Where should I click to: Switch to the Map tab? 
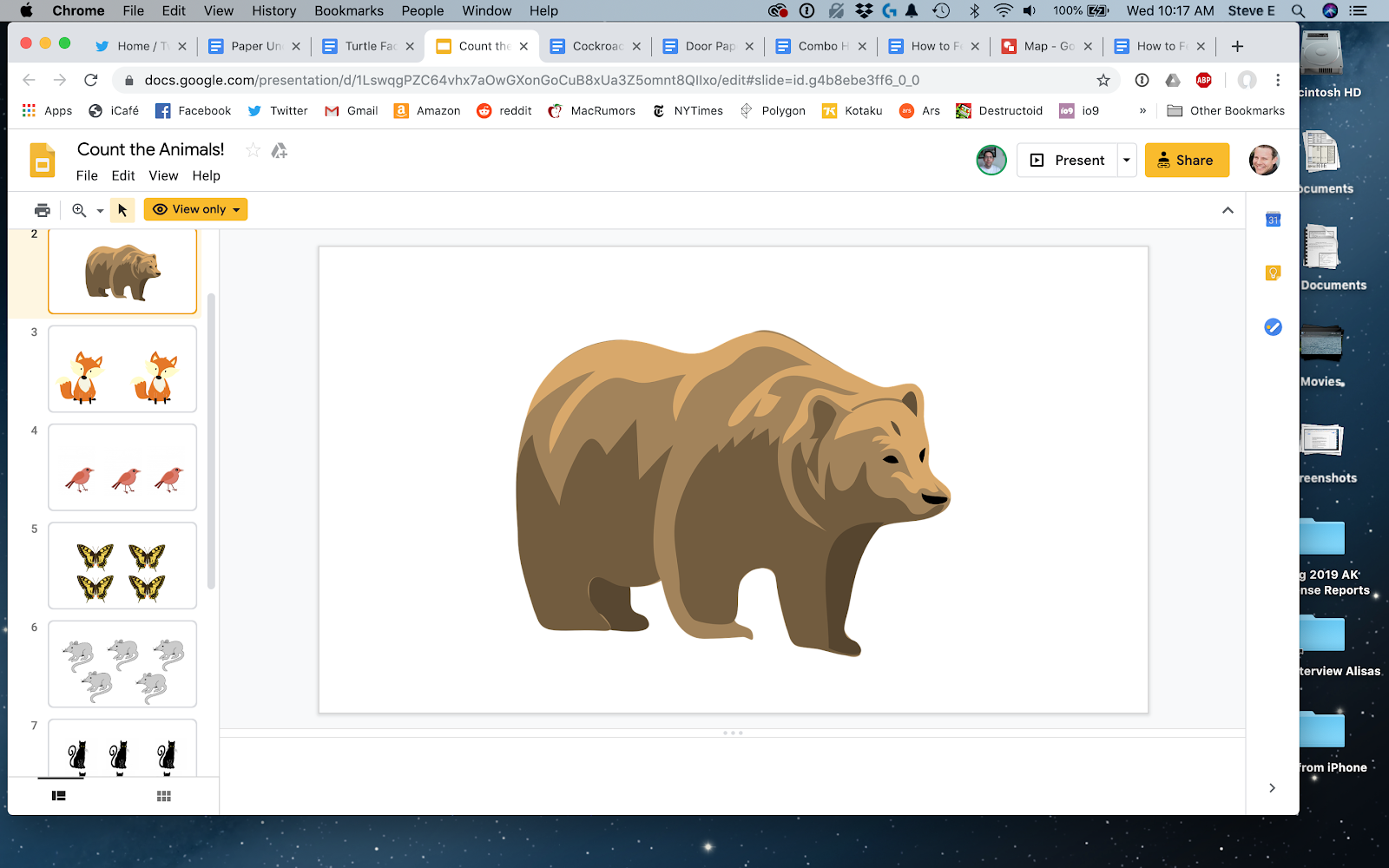point(1046,46)
